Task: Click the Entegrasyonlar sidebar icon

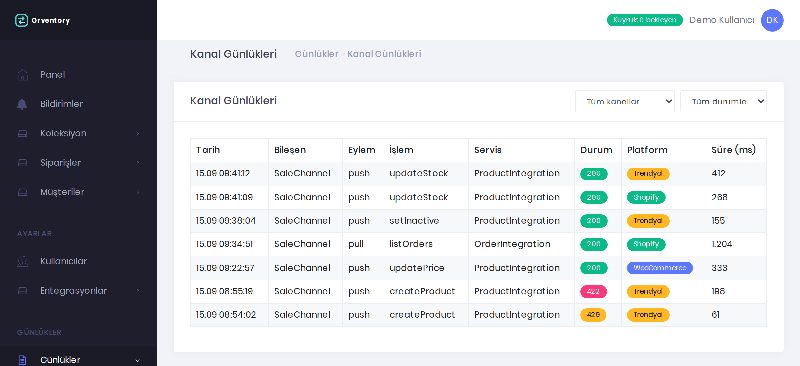Action: (x=22, y=291)
